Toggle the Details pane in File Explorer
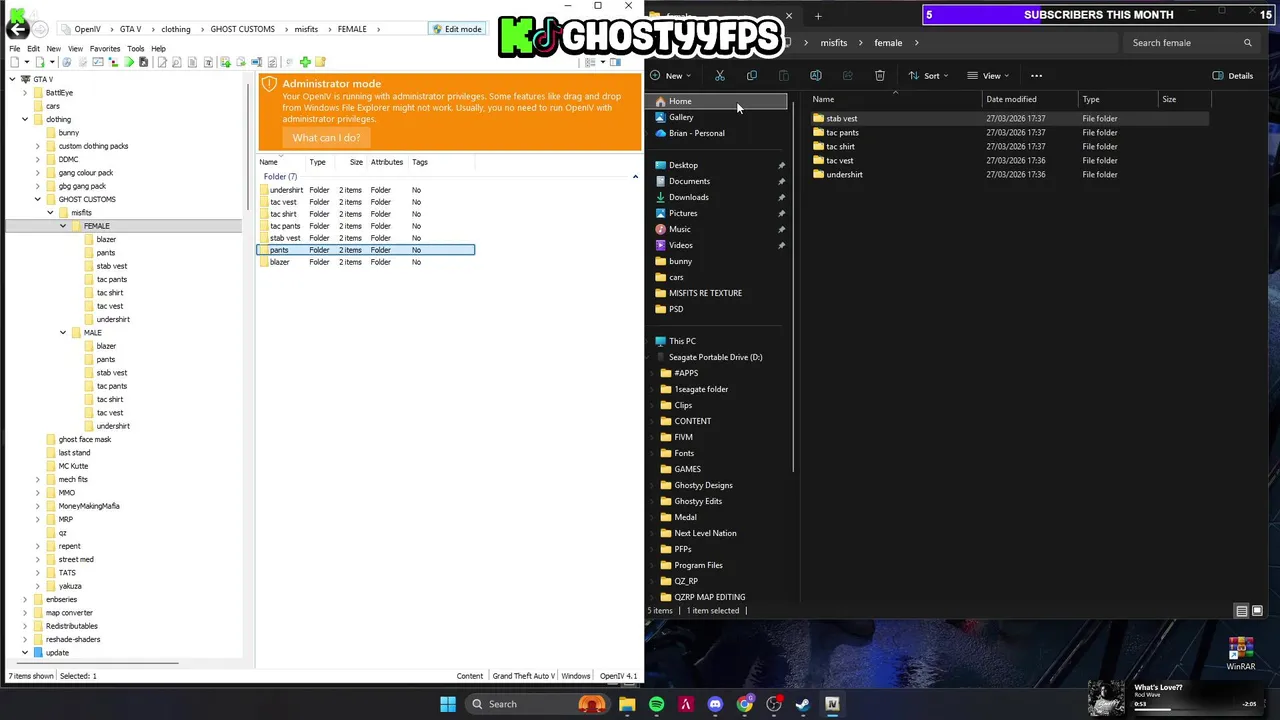 pos(1232,76)
